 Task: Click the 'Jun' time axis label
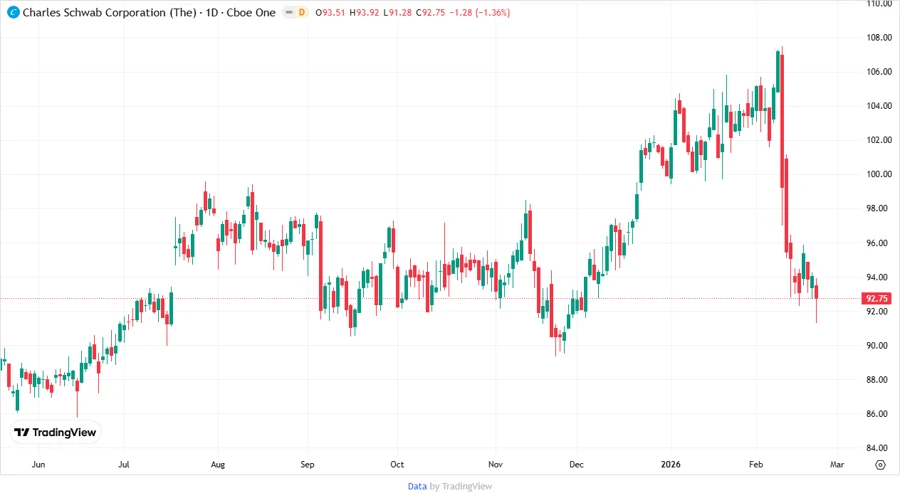[x=38, y=464]
